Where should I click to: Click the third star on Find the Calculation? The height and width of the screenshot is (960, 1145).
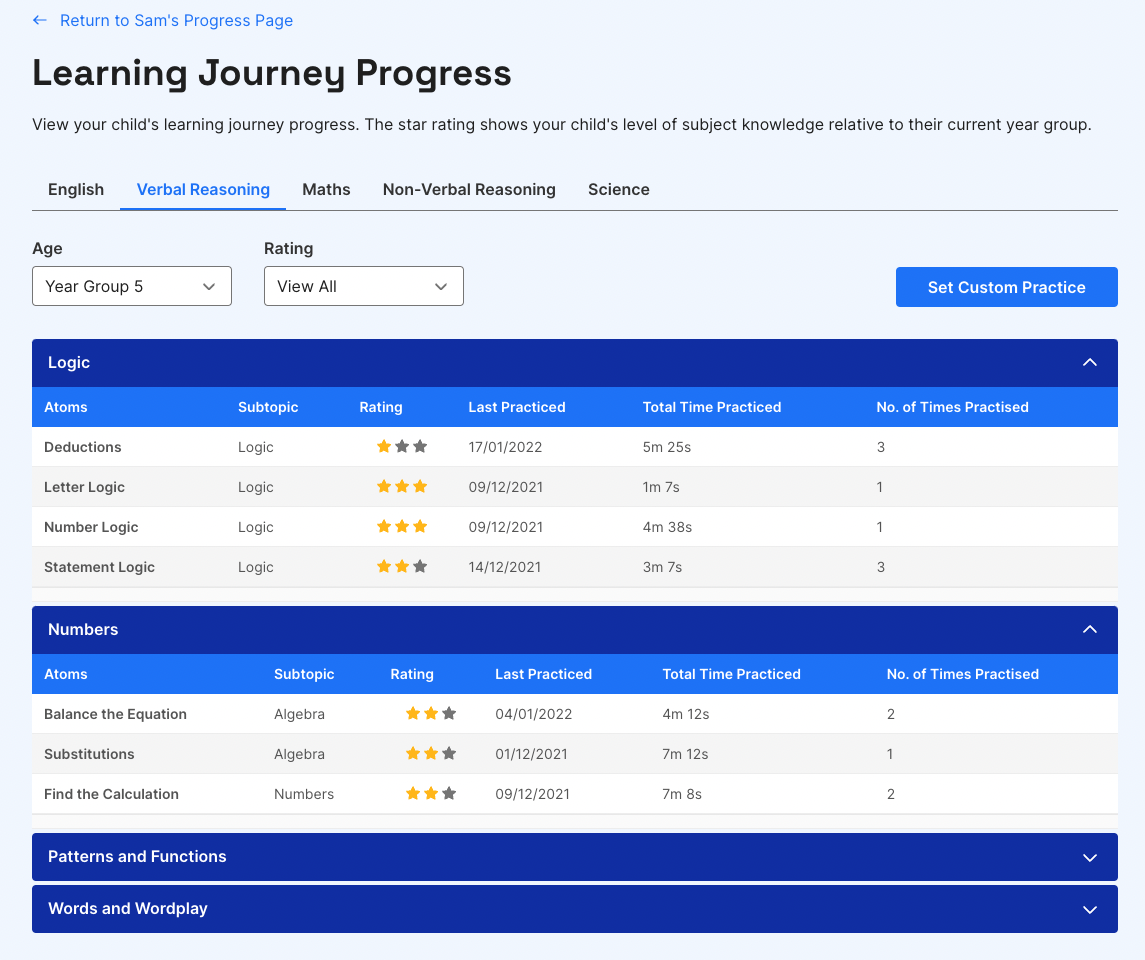[449, 793]
